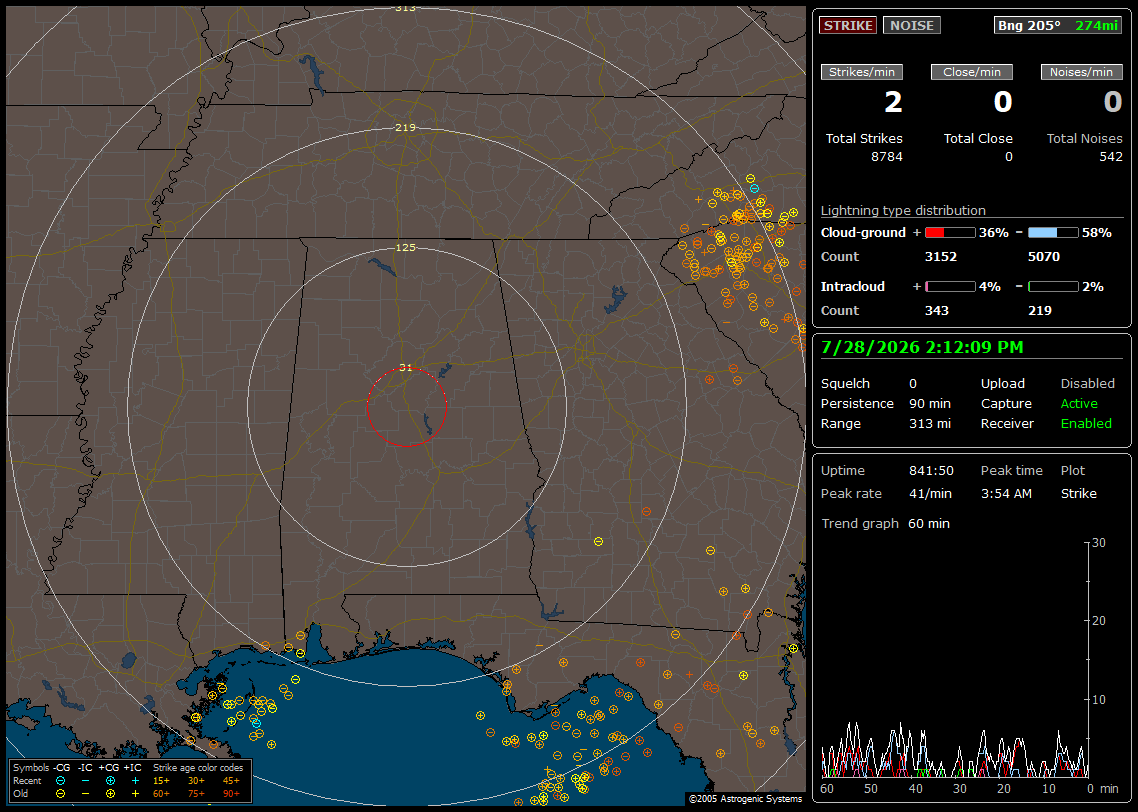Image resolution: width=1138 pixels, height=812 pixels.
Task: Click the positive cloud-ground 36% red bar
Action: [x=950, y=233]
